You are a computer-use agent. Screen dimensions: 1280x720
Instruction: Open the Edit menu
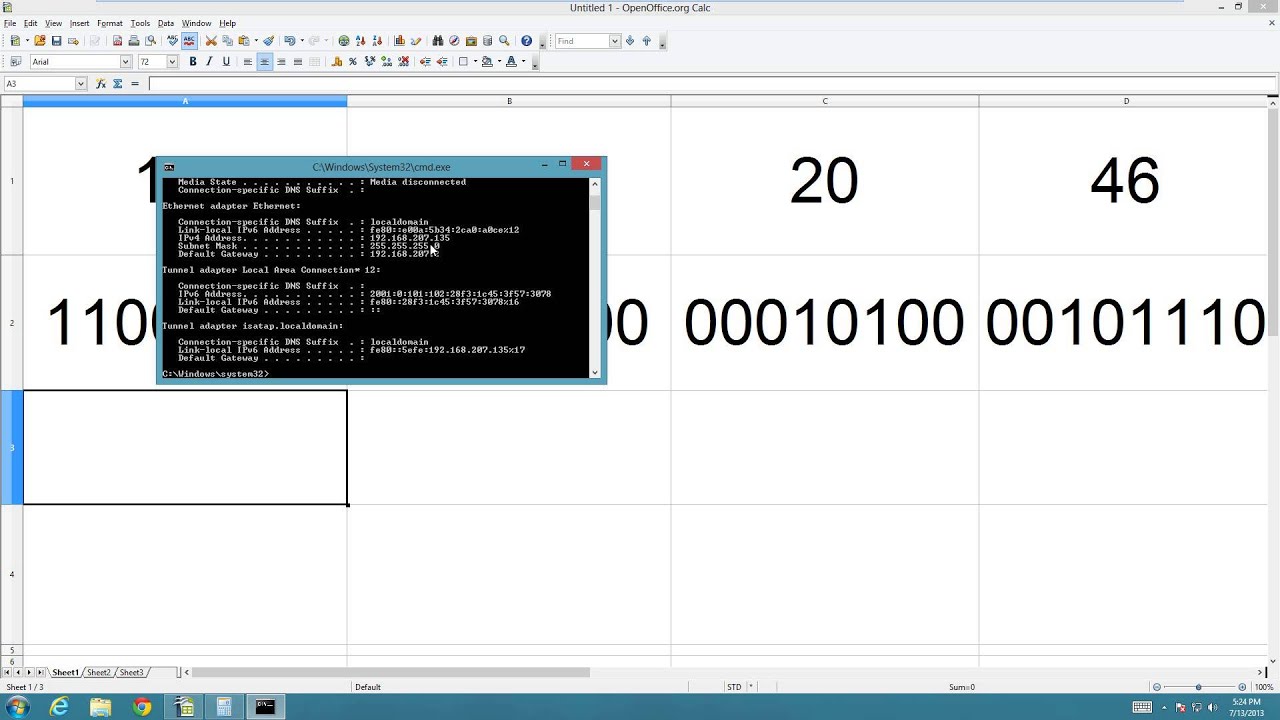31,23
